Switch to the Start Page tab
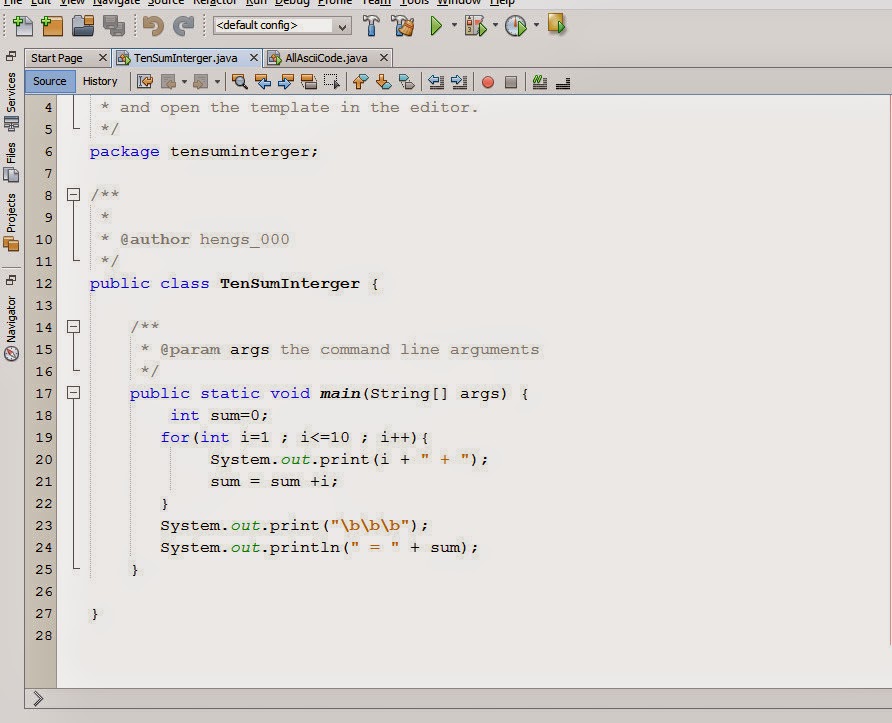The height and width of the screenshot is (723, 892). pyautogui.click(x=57, y=58)
